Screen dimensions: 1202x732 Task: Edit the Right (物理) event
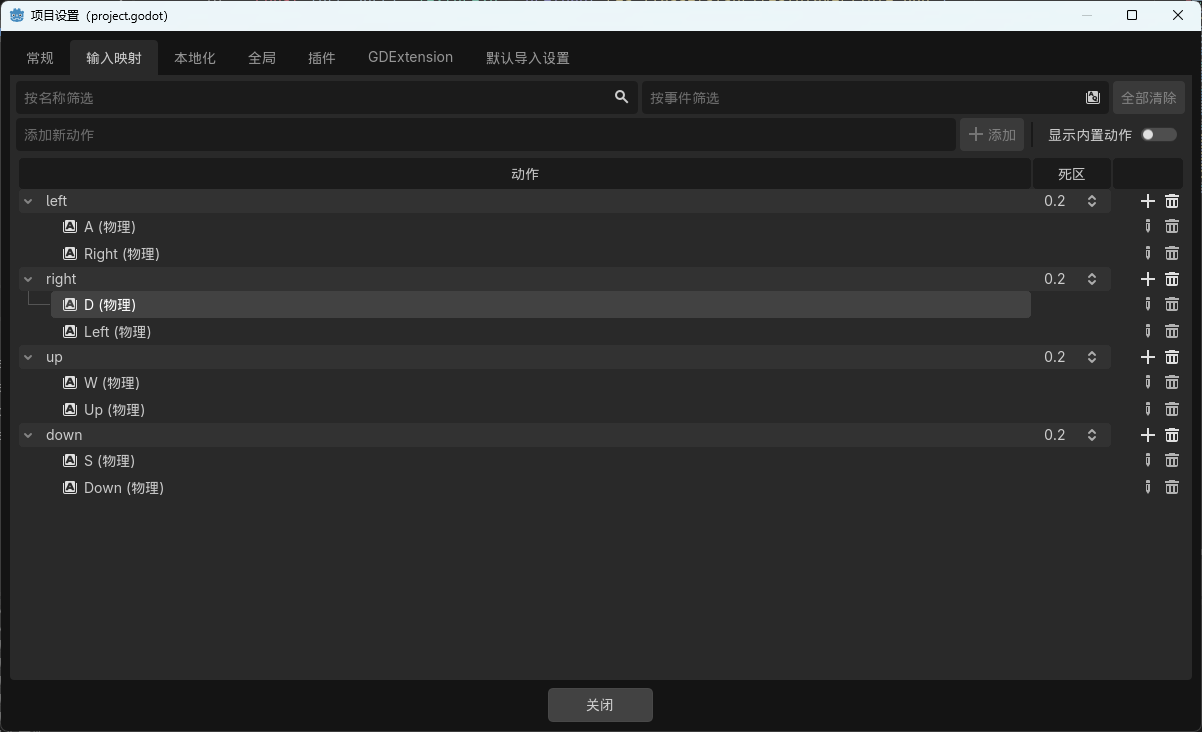tap(1148, 253)
